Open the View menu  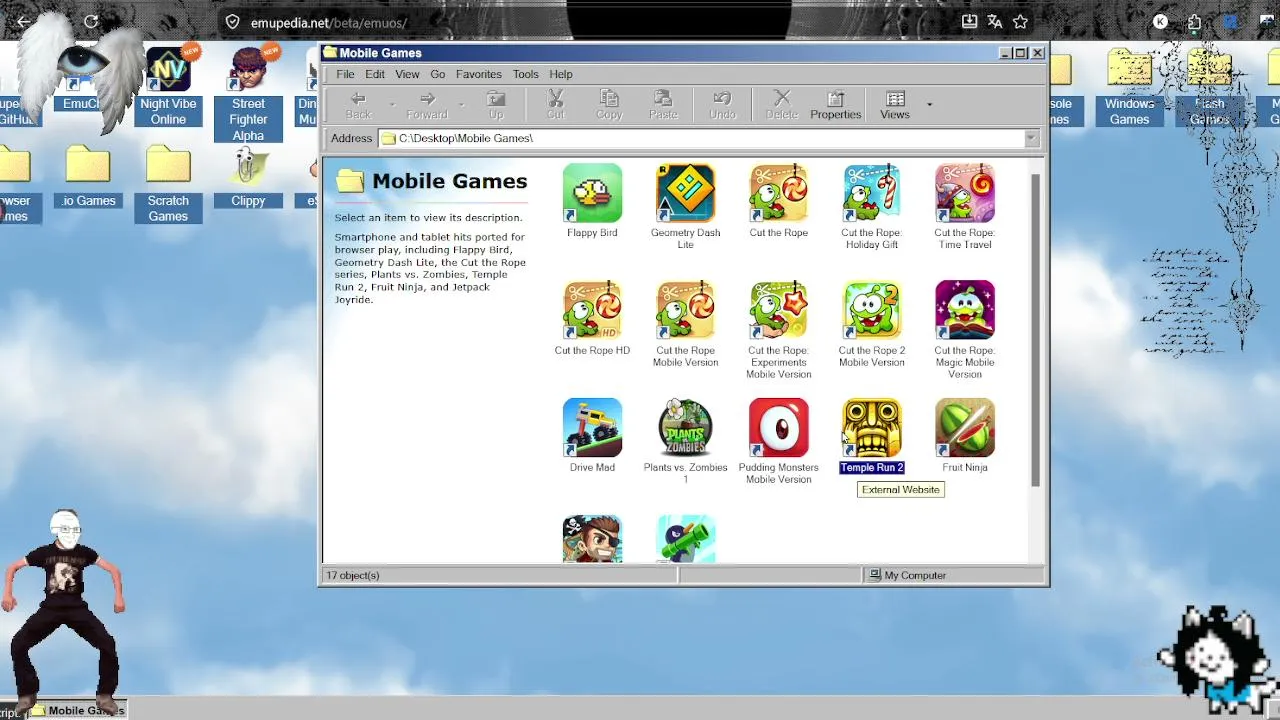tap(407, 74)
